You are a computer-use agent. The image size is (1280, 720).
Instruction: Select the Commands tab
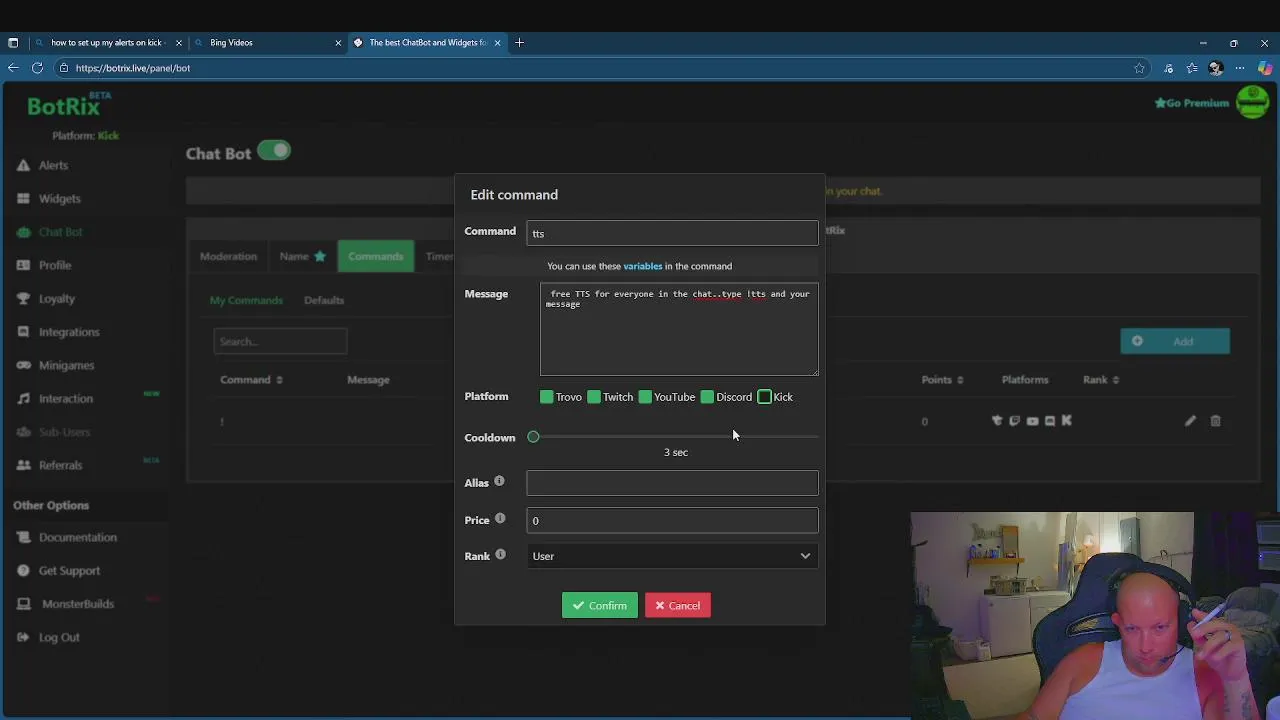[376, 257]
